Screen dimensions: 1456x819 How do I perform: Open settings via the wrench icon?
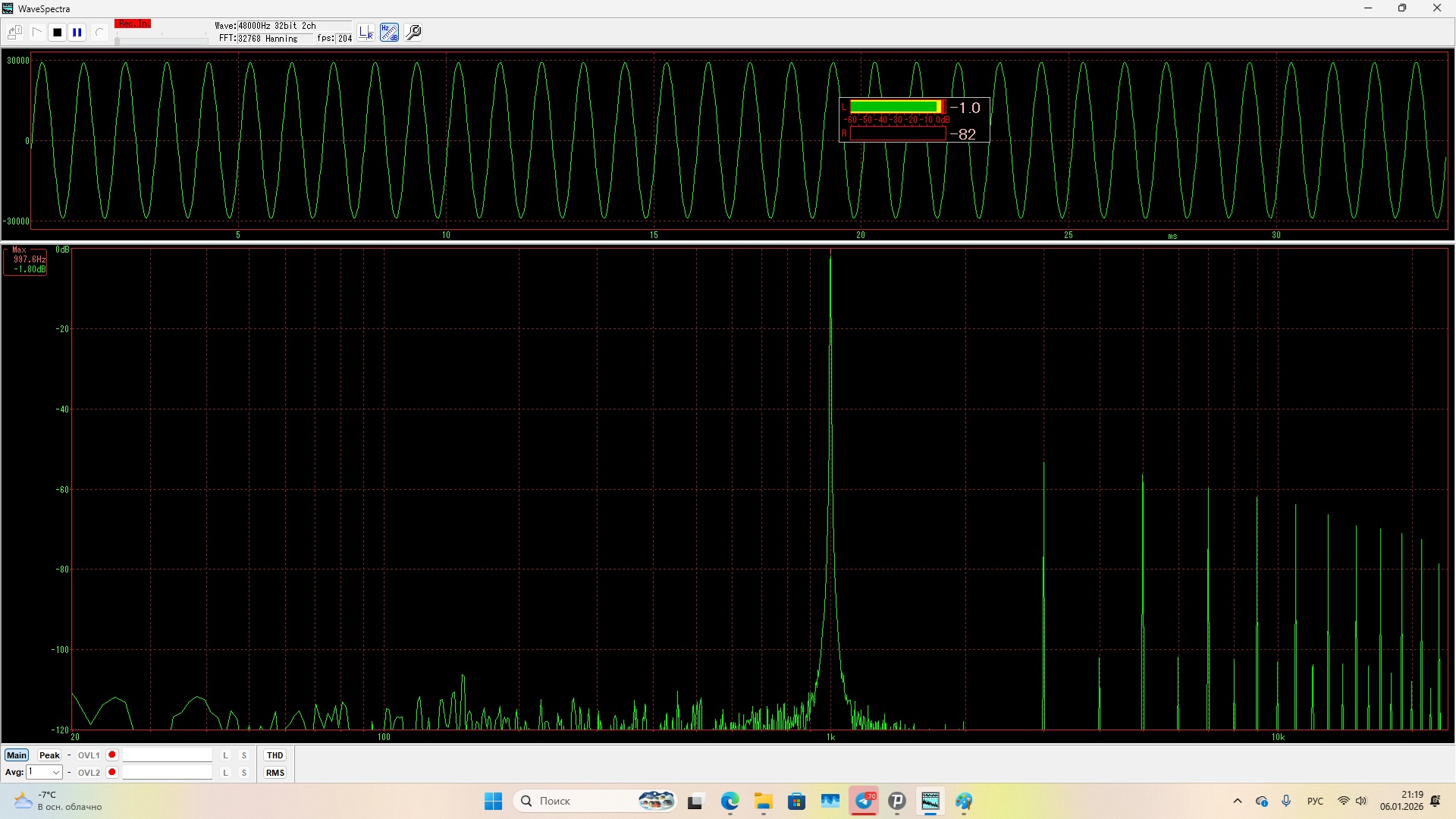[x=413, y=33]
